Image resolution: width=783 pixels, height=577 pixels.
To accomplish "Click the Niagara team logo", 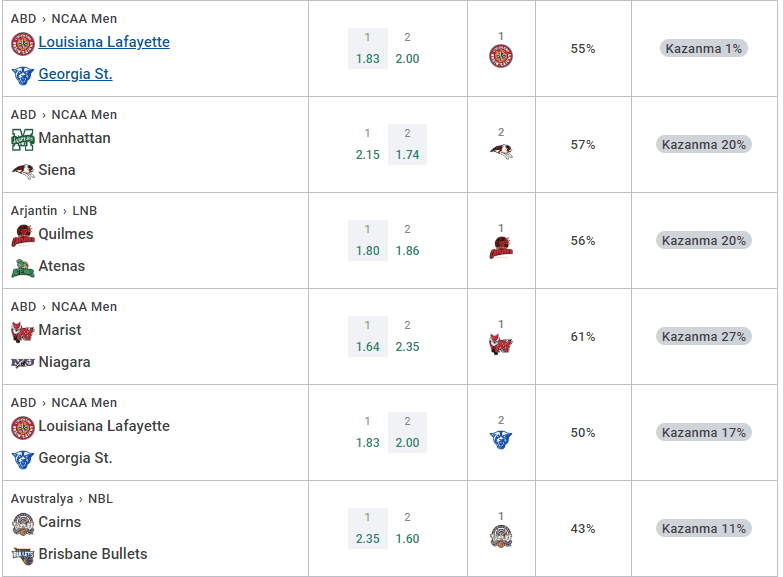I will click(22, 363).
